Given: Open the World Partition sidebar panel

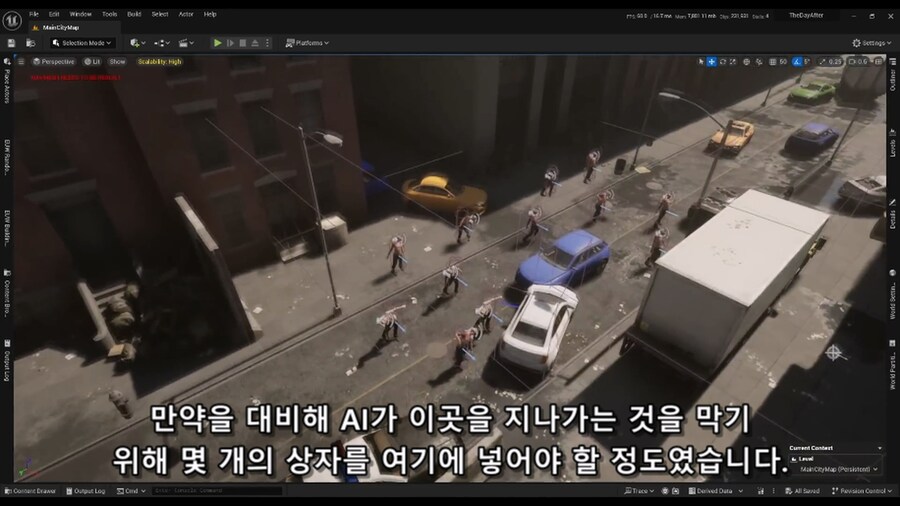Looking at the screenshot, I should point(893,365).
